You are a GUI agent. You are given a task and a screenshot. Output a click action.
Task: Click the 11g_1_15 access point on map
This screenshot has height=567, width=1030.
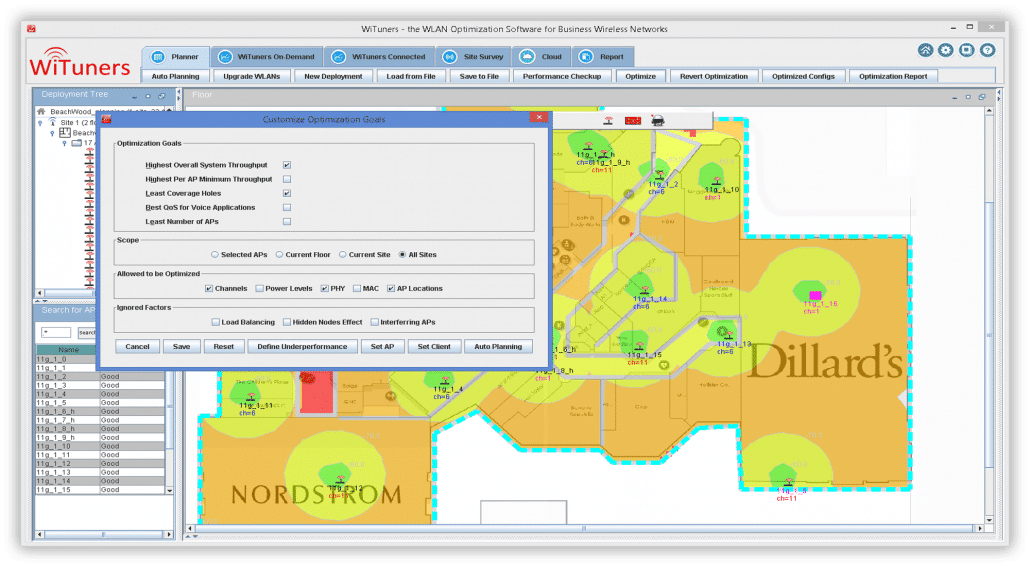(x=639, y=346)
